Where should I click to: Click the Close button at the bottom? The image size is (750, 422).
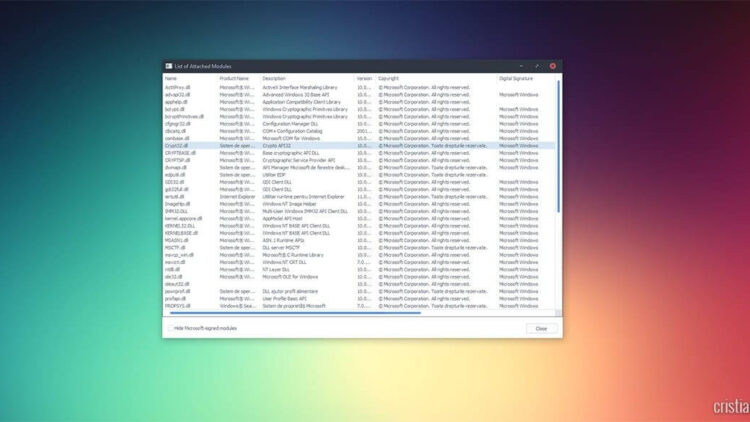click(x=541, y=329)
